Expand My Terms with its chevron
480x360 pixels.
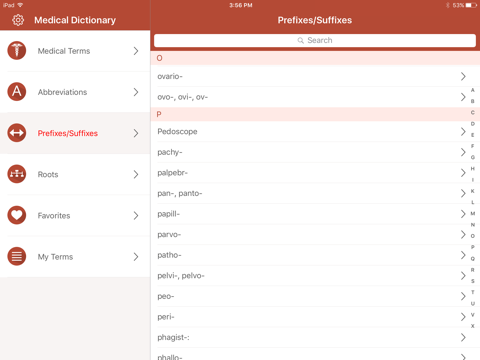point(136,257)
